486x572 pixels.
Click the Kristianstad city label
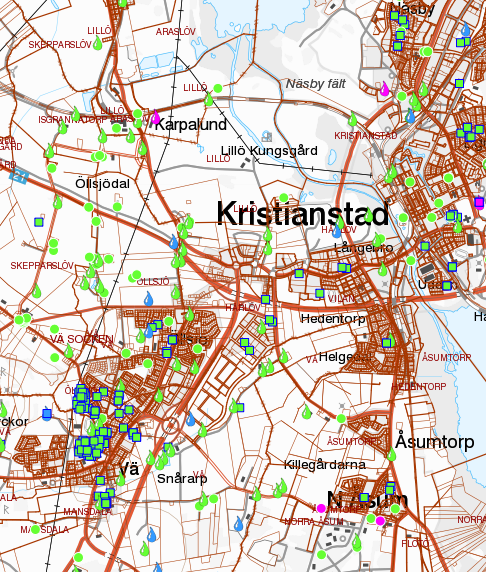click(302, 214)
